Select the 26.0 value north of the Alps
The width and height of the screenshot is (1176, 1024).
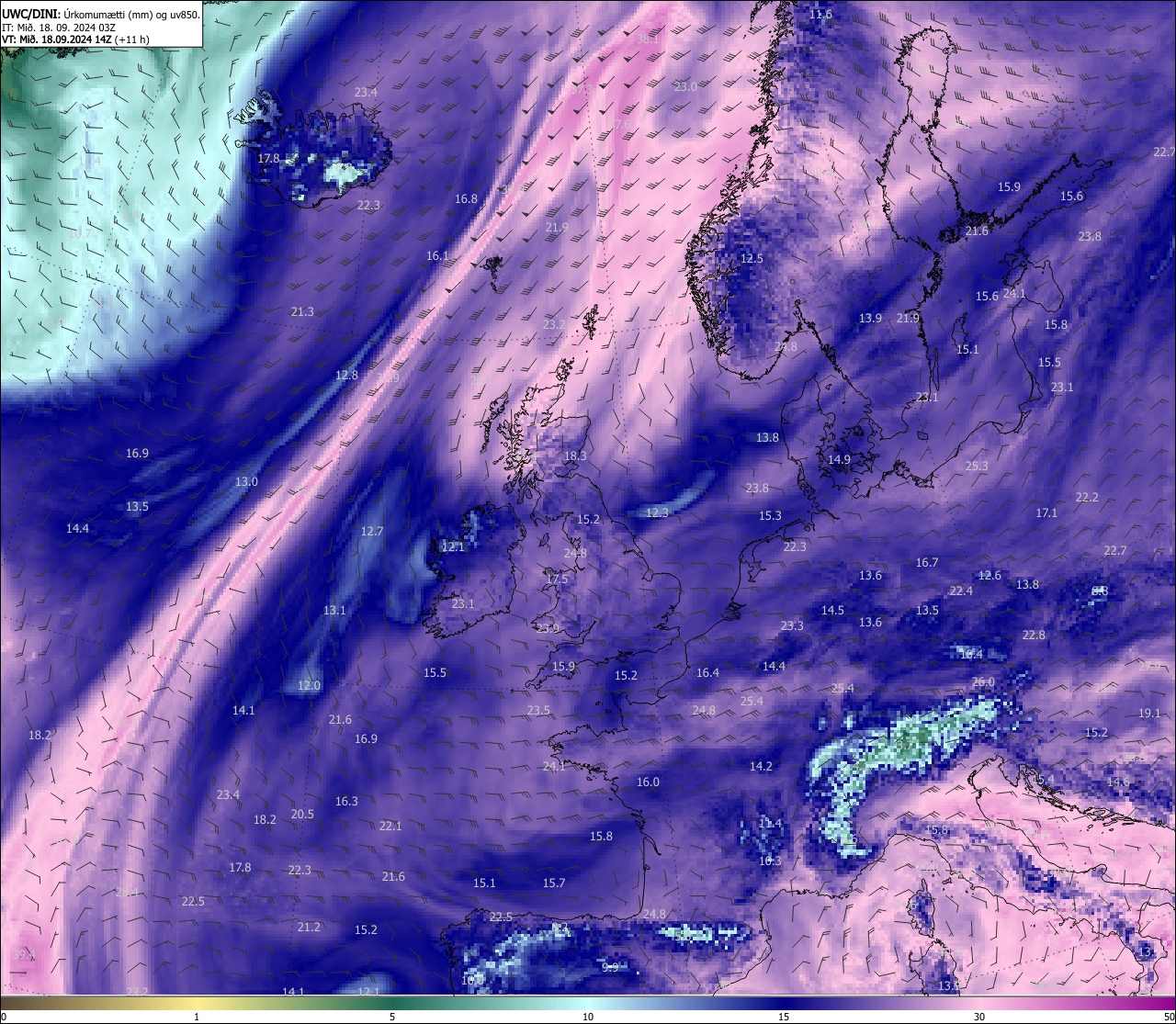click(x=983, y=681)
